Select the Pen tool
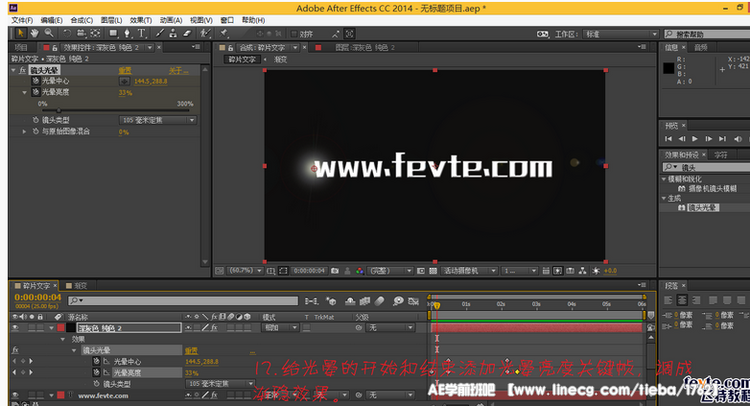750x406 pixels. point(127,33)
